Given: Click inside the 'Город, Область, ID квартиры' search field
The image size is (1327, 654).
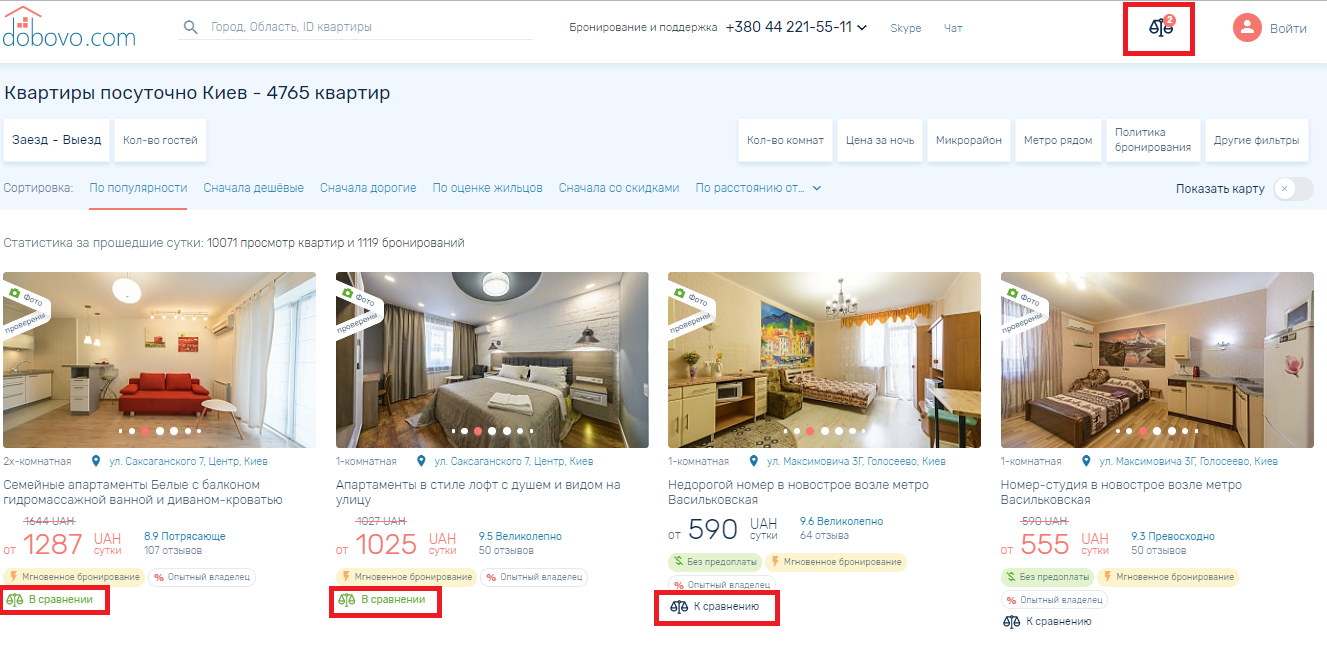Looking at the screenshot, I should (x=370, y=27).
